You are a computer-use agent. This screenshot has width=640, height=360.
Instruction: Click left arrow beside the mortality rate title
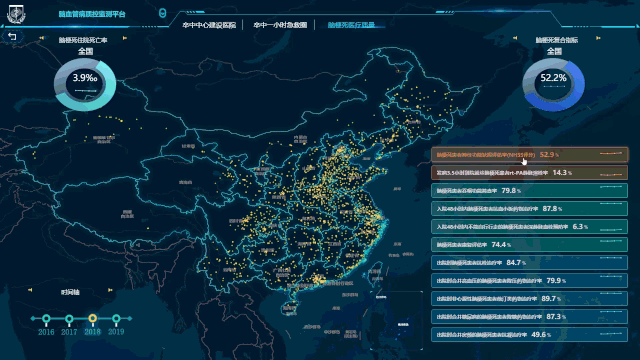(42, 38)
